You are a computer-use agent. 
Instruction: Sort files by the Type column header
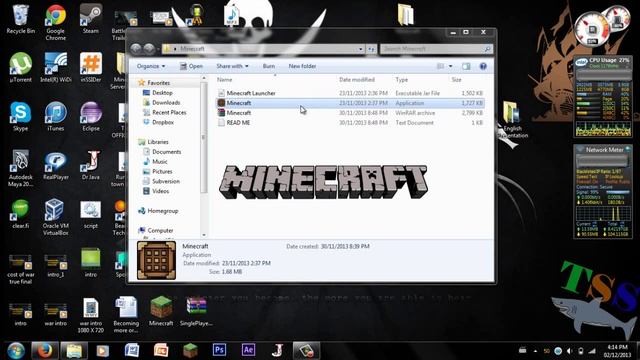[x=402, y=80]
